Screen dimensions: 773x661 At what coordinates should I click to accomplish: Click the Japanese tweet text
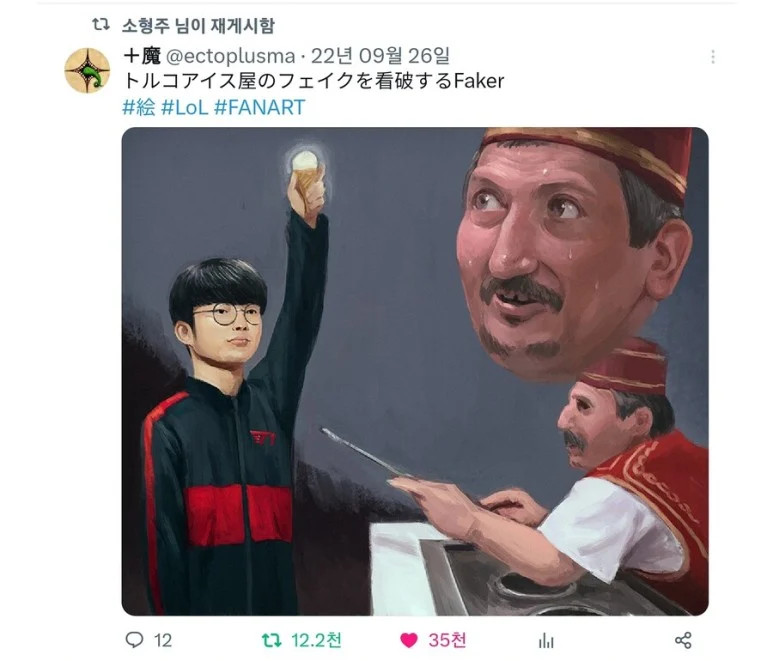coord(314,81)
